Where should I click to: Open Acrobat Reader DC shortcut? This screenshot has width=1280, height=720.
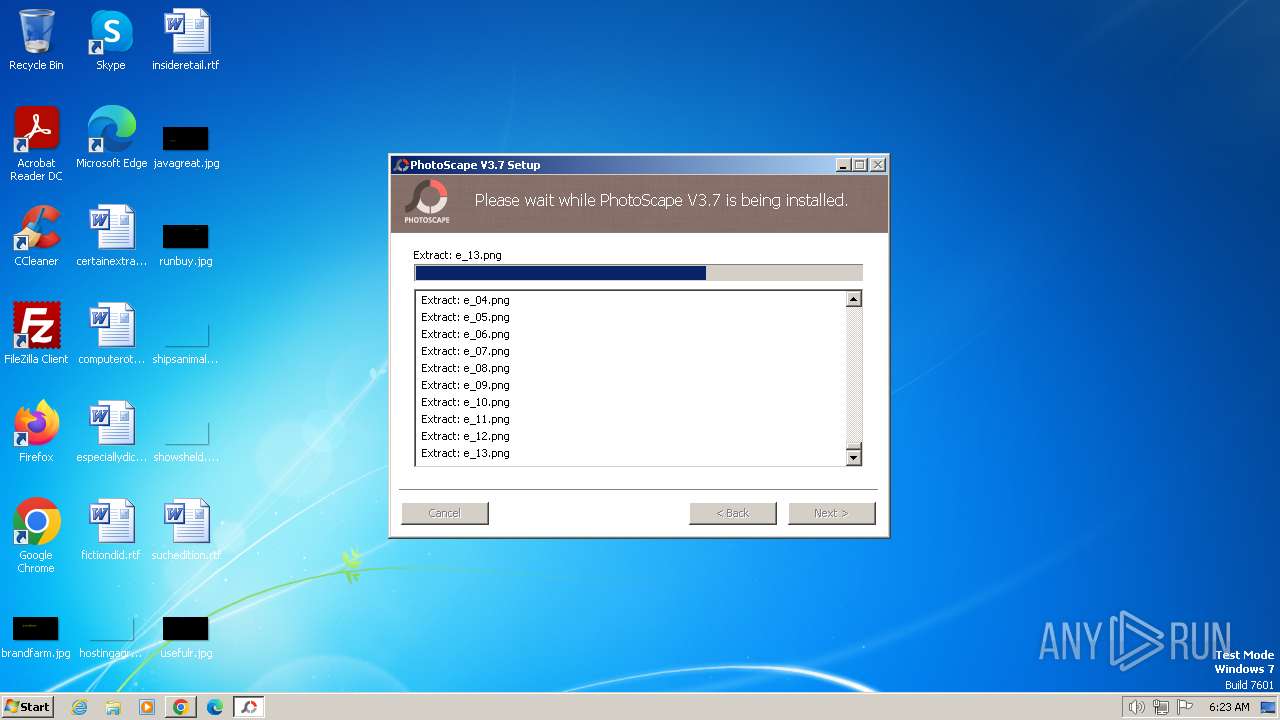36,143
